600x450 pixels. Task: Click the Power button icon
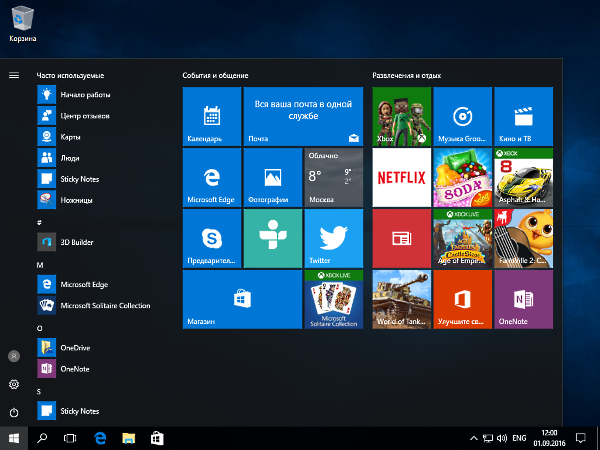coord(14,412)
